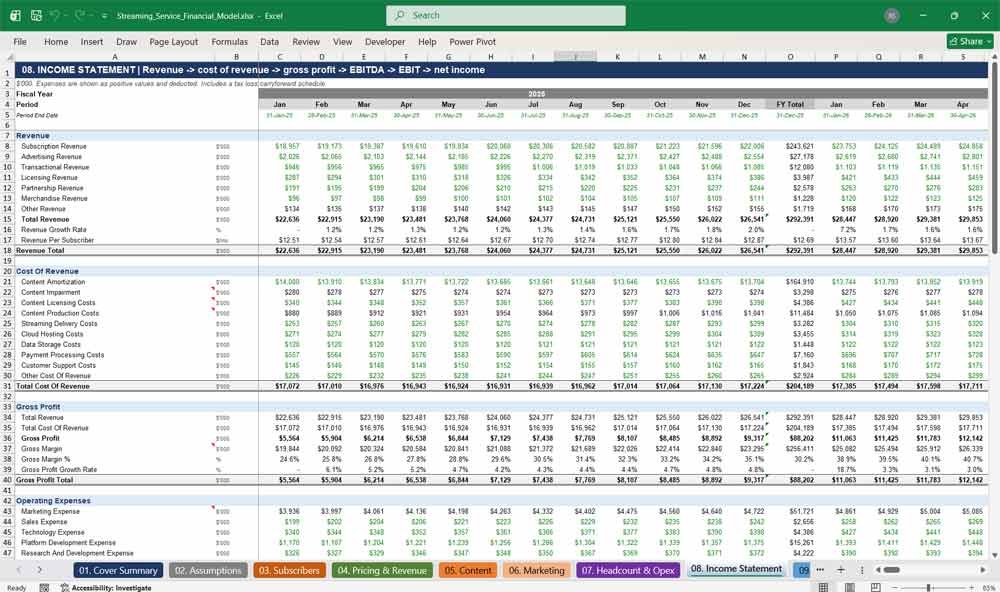
Task: Adjust the zoom slider handle
Action: pos(929,588)
